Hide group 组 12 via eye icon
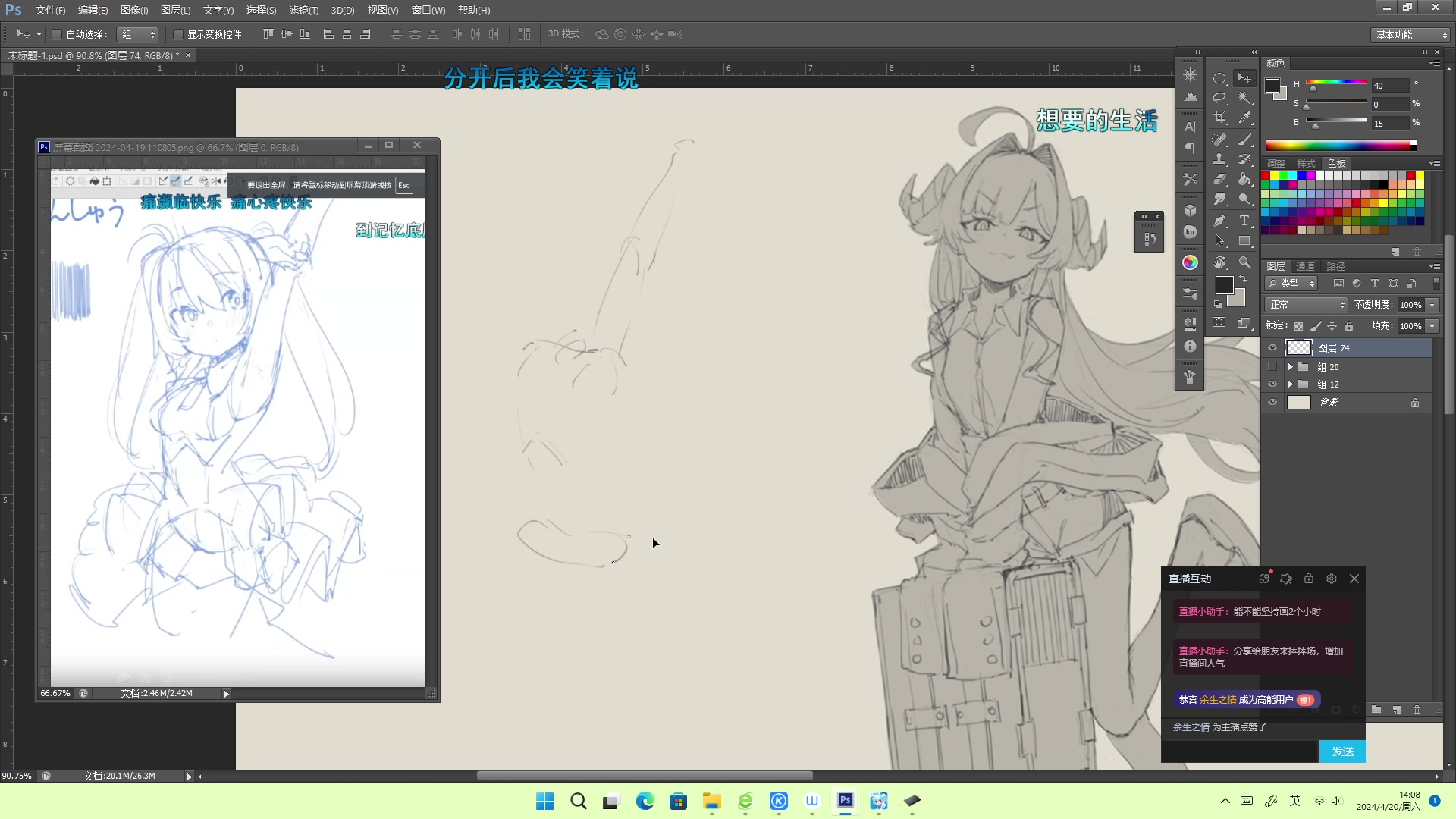The image size is (1456, 819). [1272, 384]
